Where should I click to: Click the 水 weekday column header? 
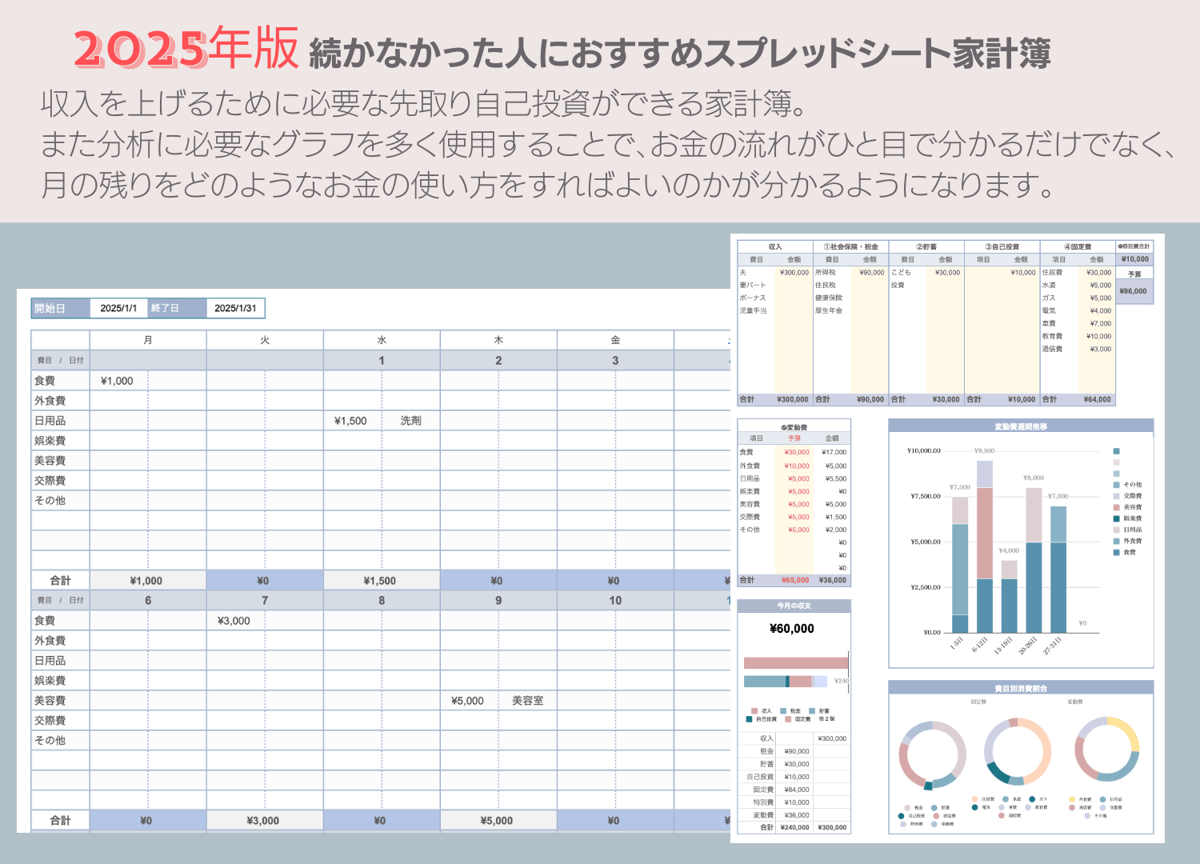(381, 340)
